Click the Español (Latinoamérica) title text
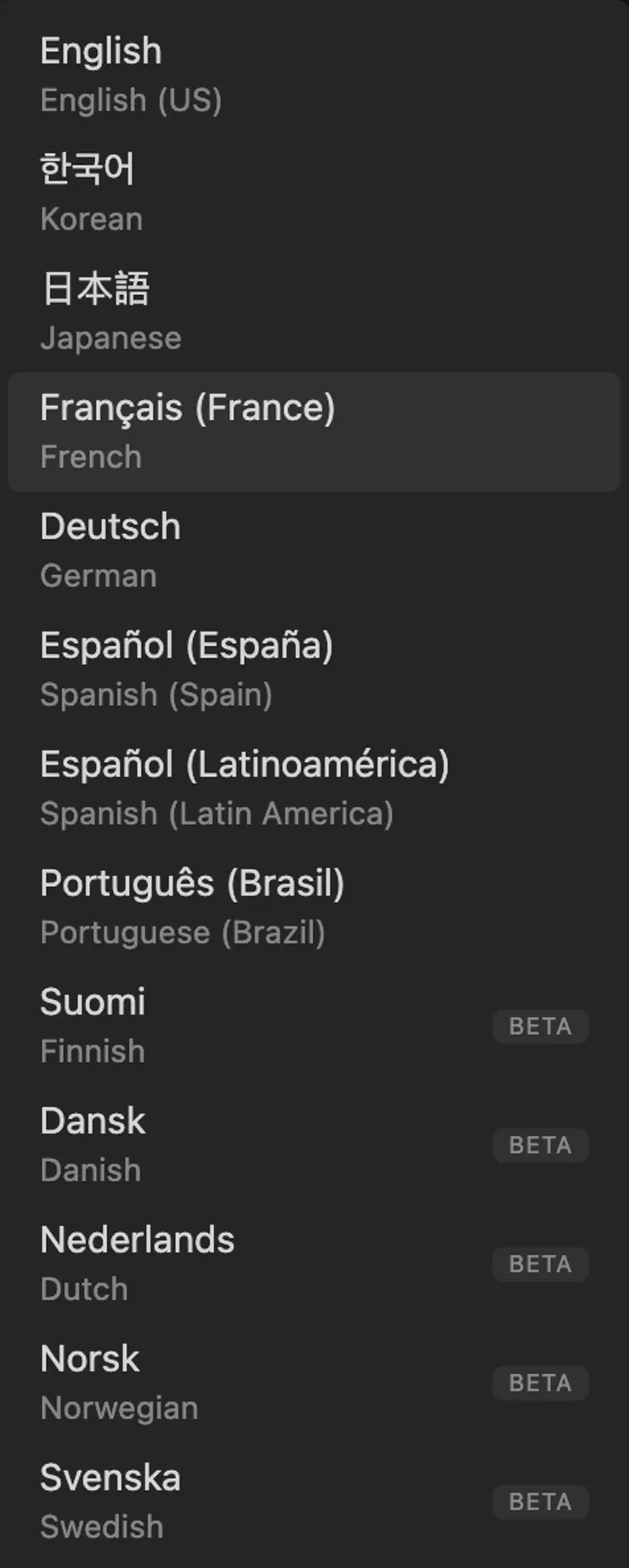The height and width of the screenshot is (1568, 629). 245,764
